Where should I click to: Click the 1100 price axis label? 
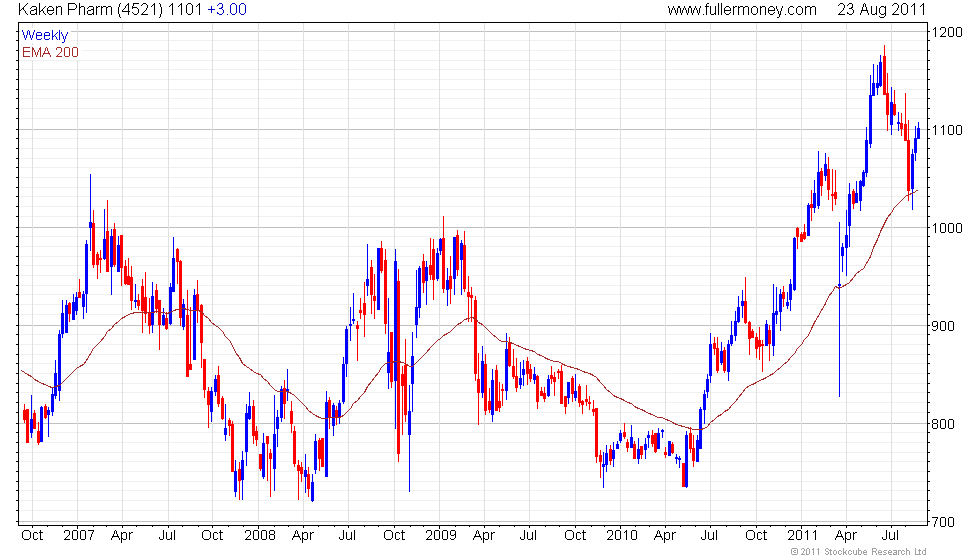tap(948, 130)
